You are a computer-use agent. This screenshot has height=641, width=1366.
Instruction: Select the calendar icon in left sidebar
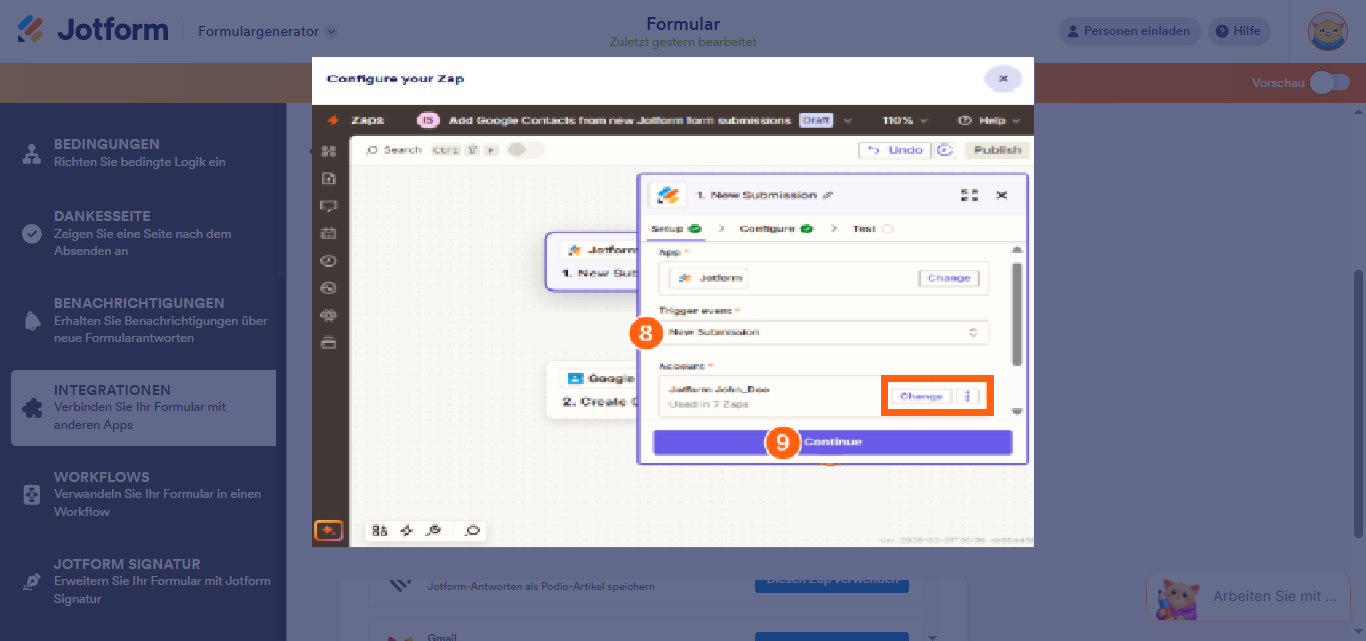(x=329, y=232)
